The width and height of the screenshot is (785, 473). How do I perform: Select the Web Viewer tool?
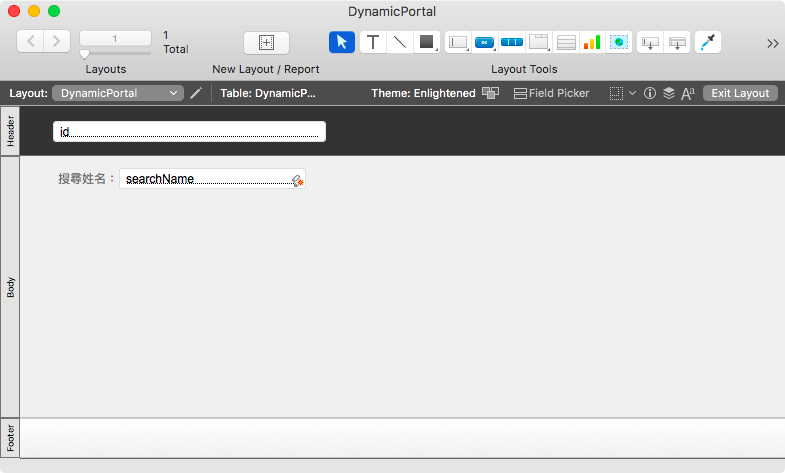[619, 42]
